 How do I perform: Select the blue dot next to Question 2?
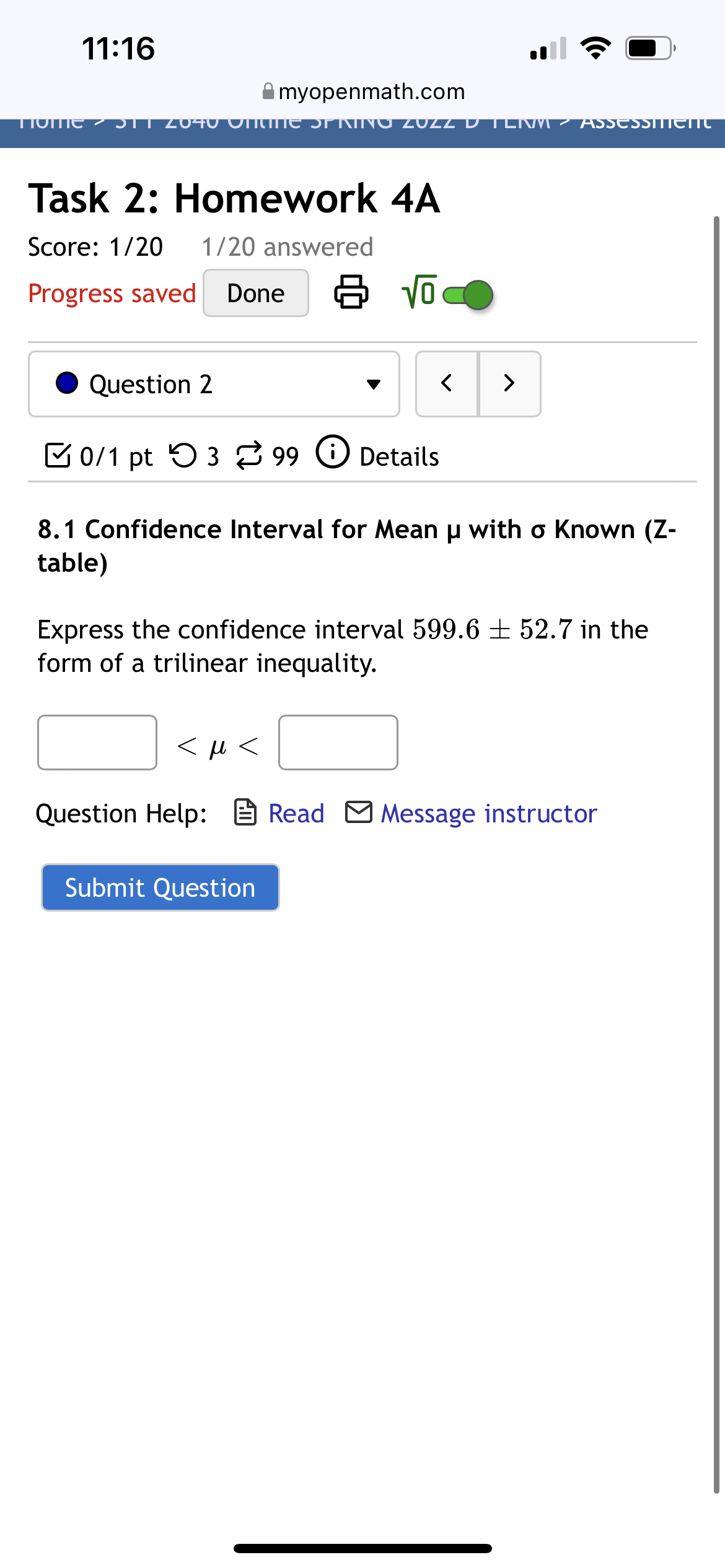click(x=67, y=383)
